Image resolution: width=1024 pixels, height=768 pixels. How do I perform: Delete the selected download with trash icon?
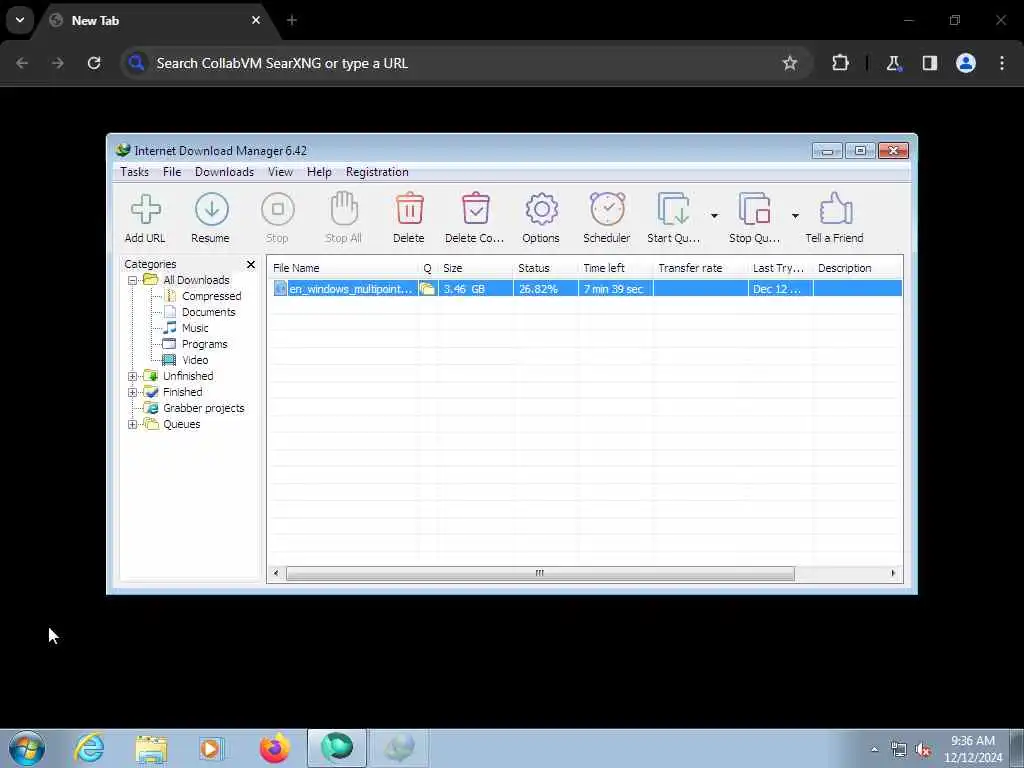(409, 209)
